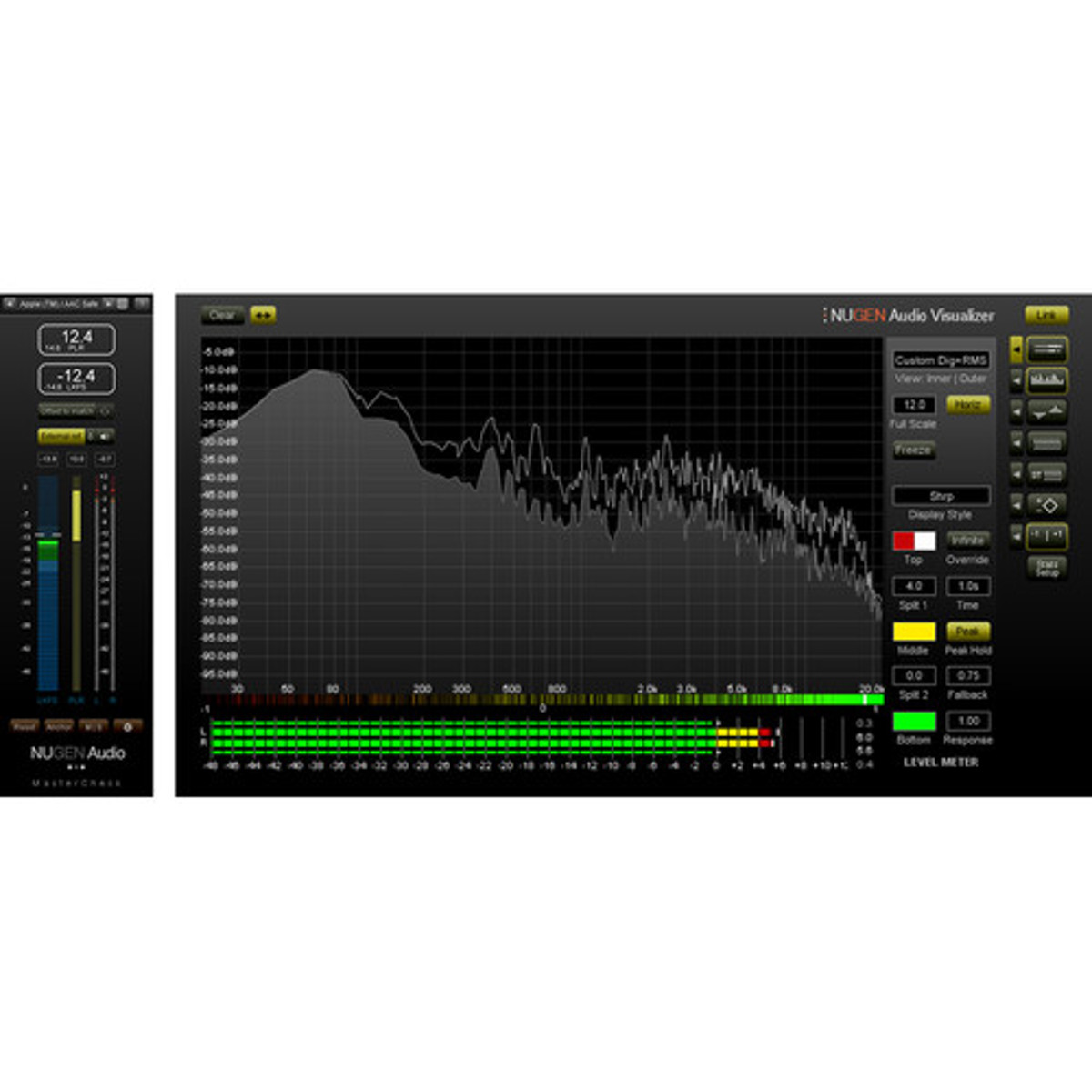The height and width of the screenshot is (1092, 1092).
Task: Click the speaker icon beside External ref
Action: coord(103,436)
